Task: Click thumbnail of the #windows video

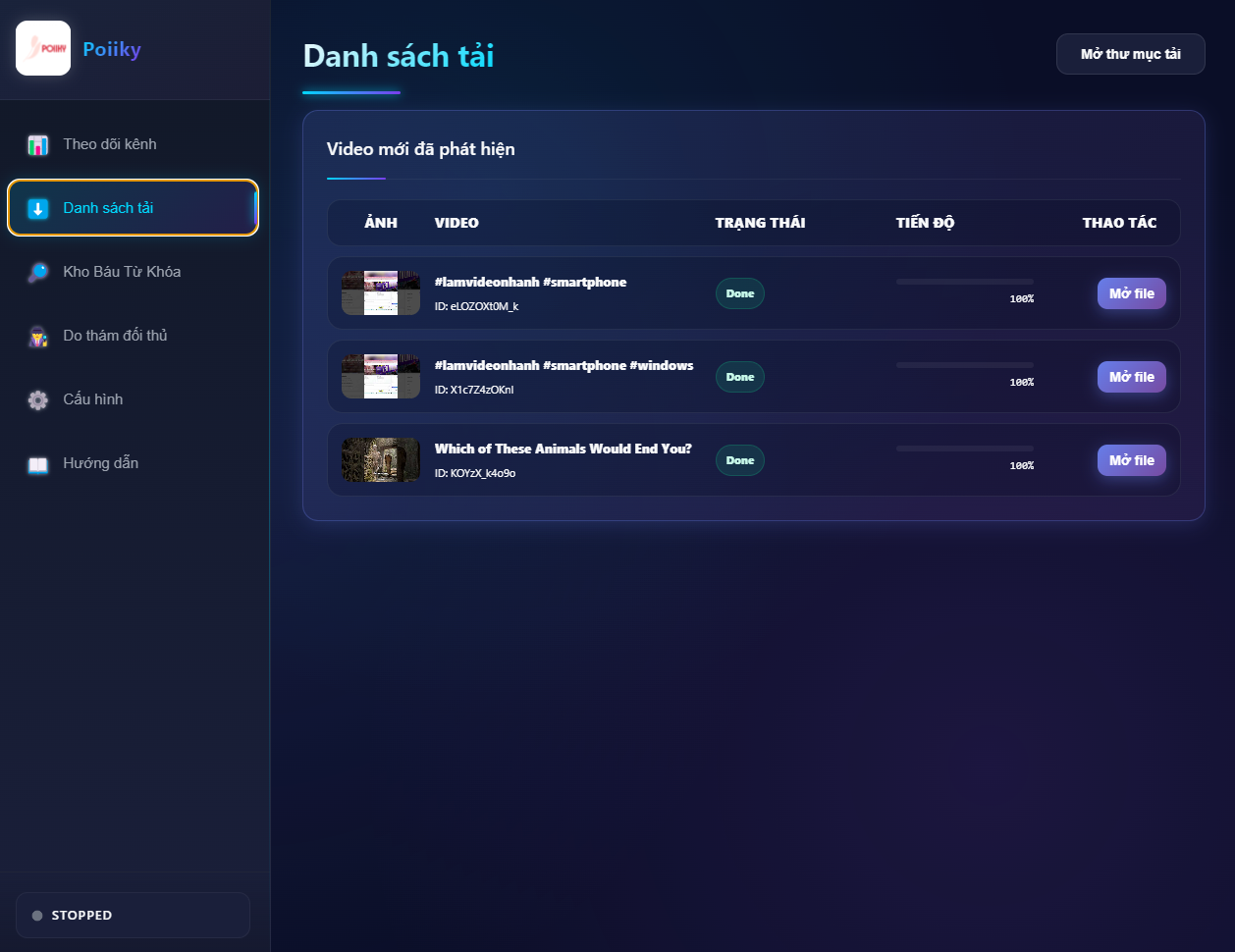Action: 380,376
